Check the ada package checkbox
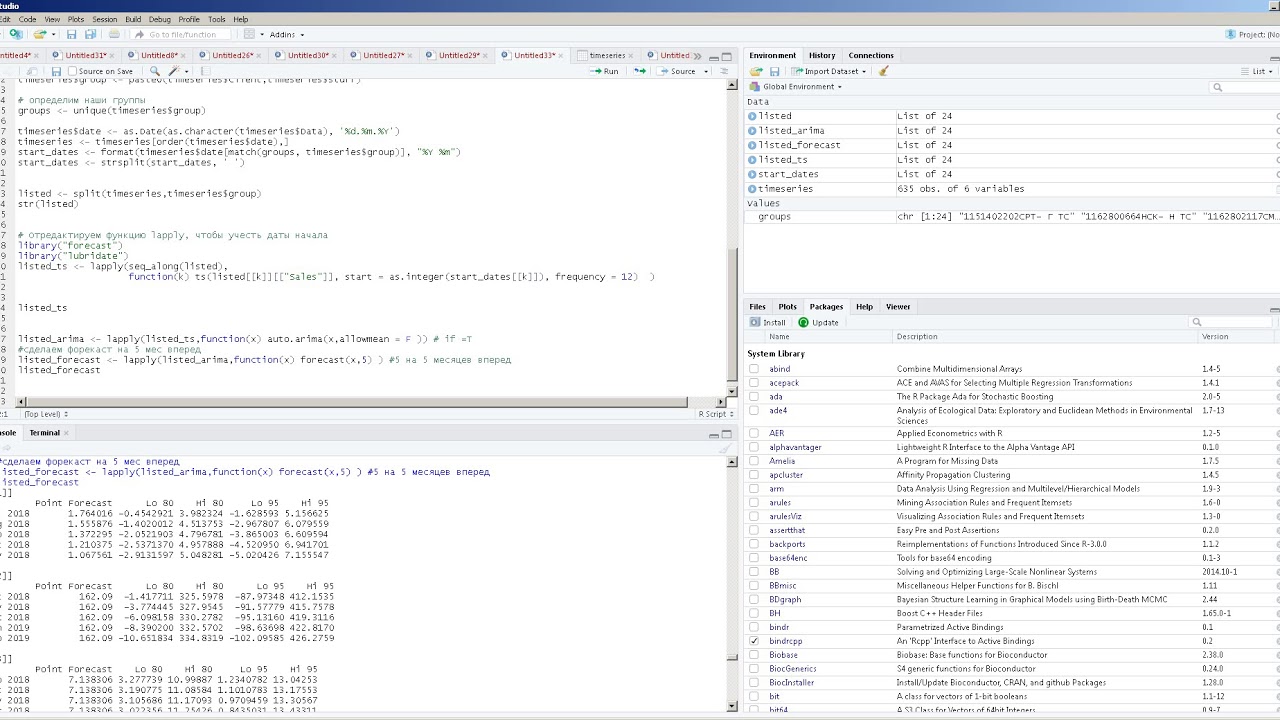 click(x=754, y=396)
